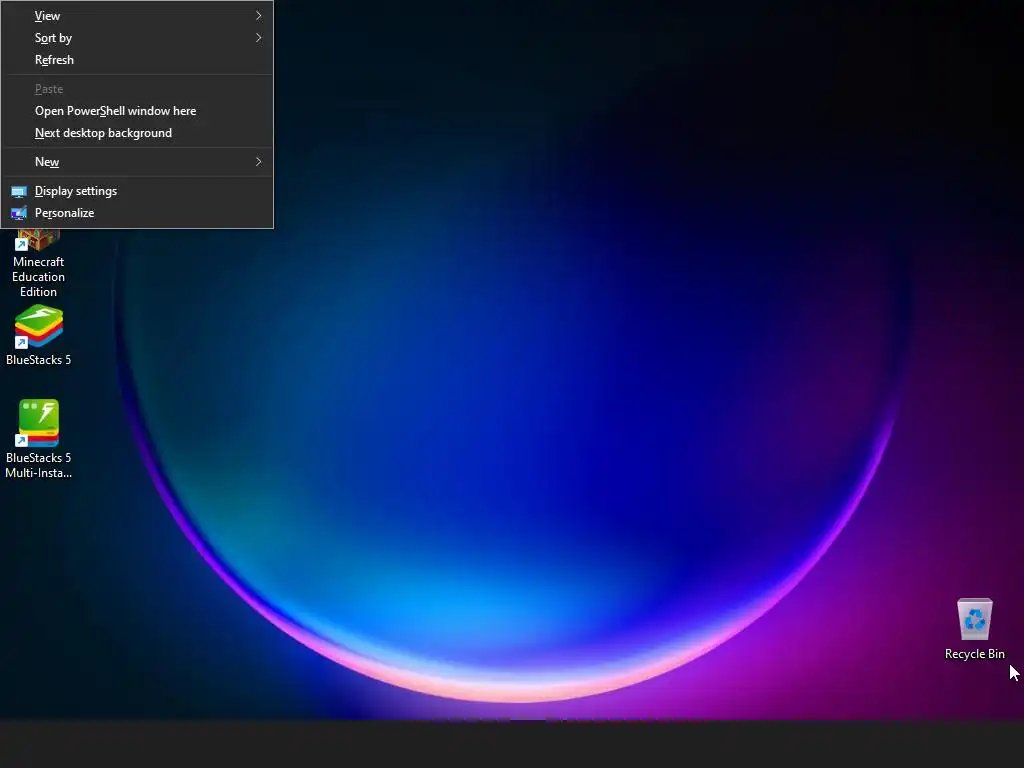This screenshot has width=1024, height=768.
Task: Click the Personalize icon in the menu
Action: click(x=19, y=214)
